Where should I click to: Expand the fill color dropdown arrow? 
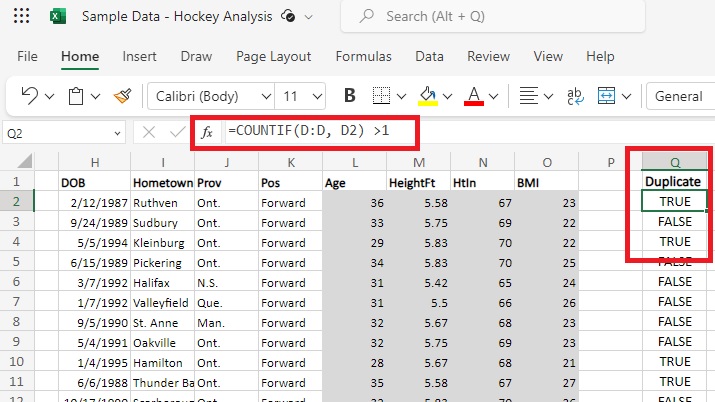click(x=447, y=97)
